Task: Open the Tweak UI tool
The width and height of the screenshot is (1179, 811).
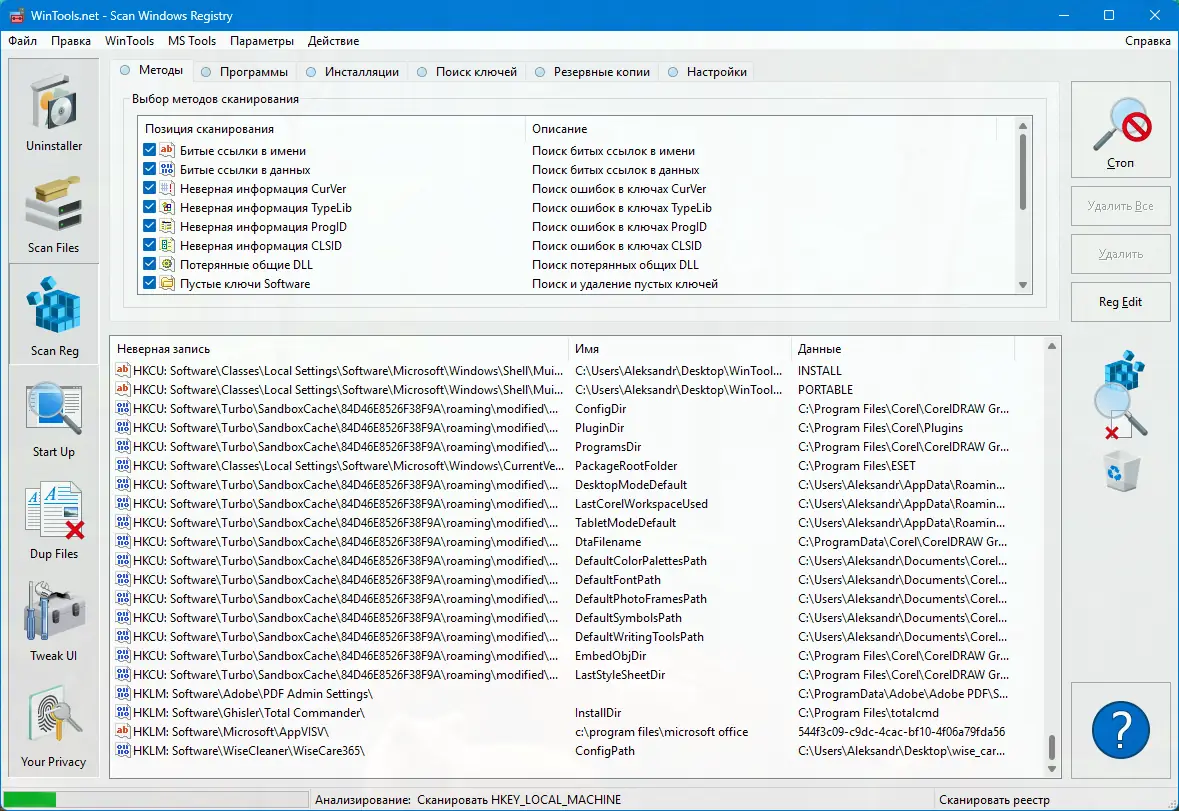Action: point(53,621)
